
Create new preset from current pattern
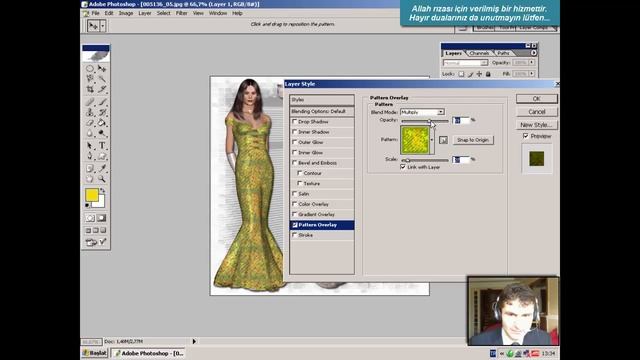[x=443, y=140]
